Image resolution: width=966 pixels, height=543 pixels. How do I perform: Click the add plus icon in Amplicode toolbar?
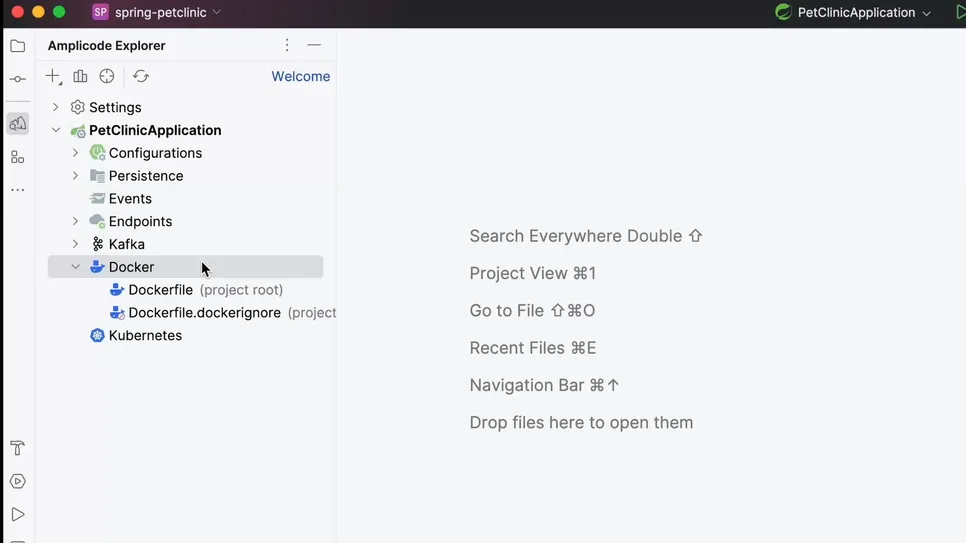click(54, 76)
